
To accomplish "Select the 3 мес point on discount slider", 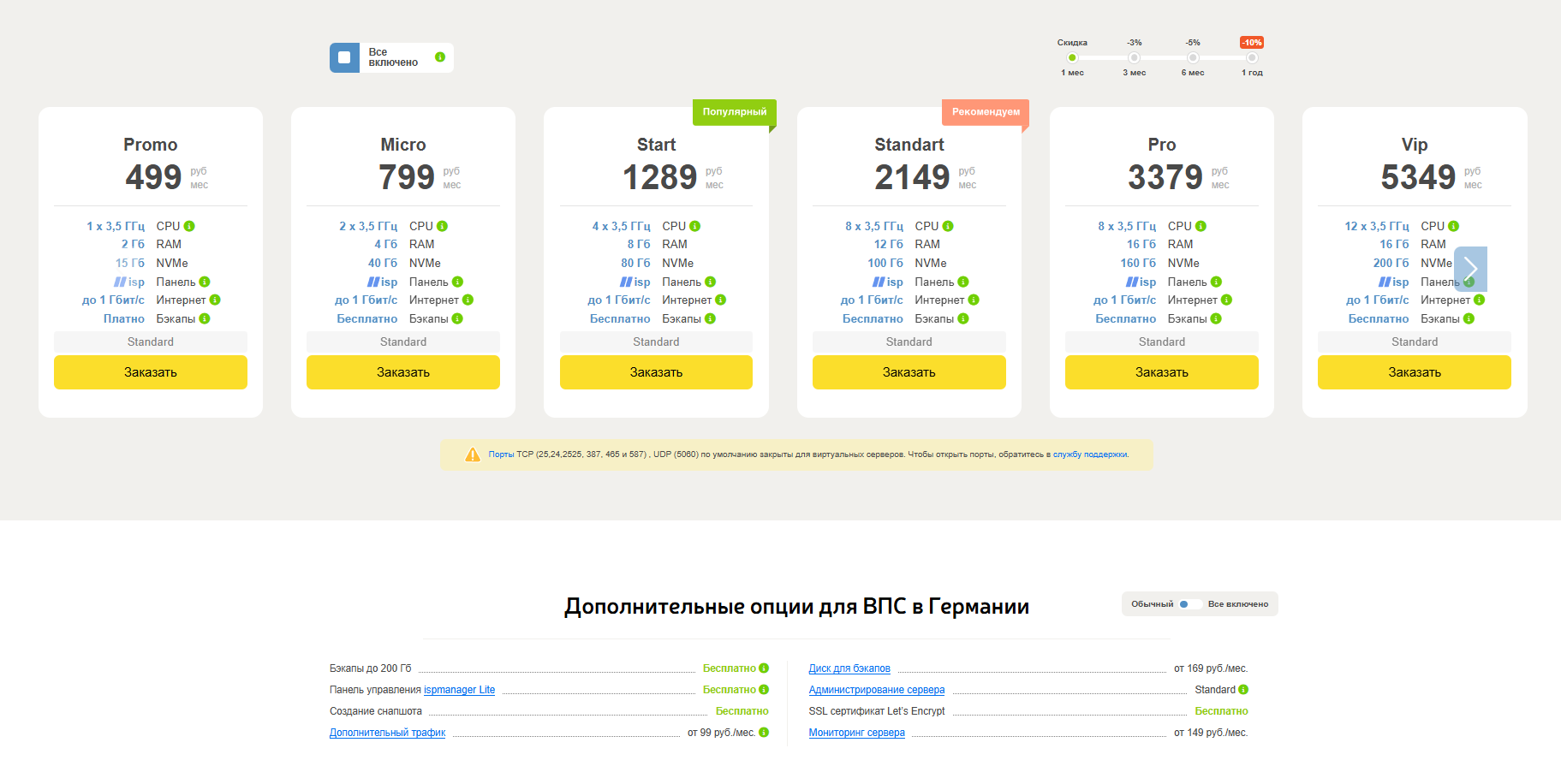I will click(1134, 58).
